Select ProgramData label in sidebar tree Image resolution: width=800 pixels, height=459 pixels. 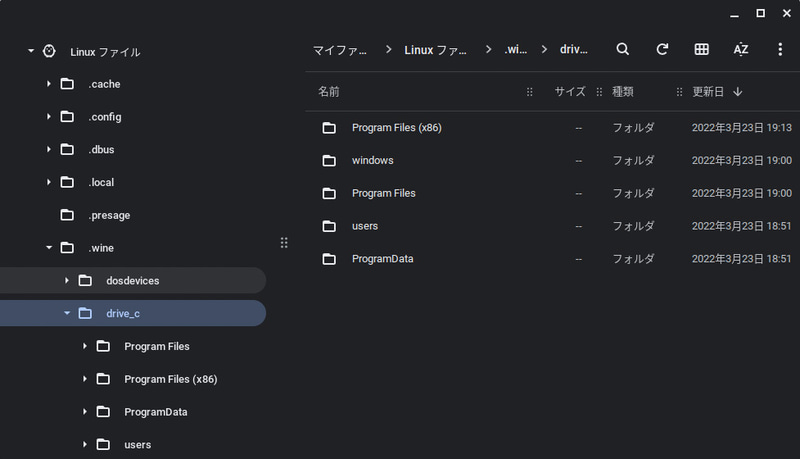point(156,412)
